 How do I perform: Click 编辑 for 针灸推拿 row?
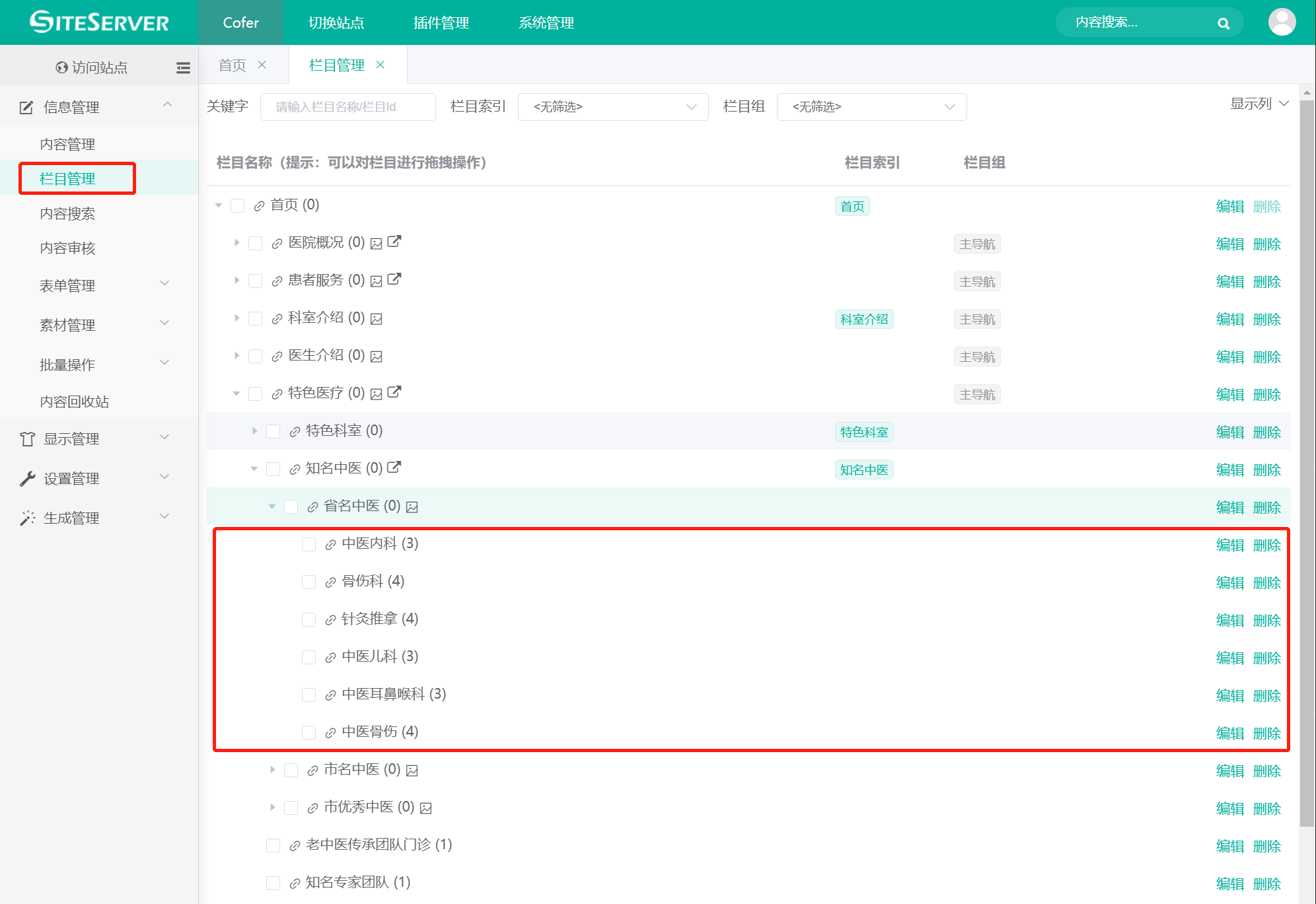click(1229, 620)
